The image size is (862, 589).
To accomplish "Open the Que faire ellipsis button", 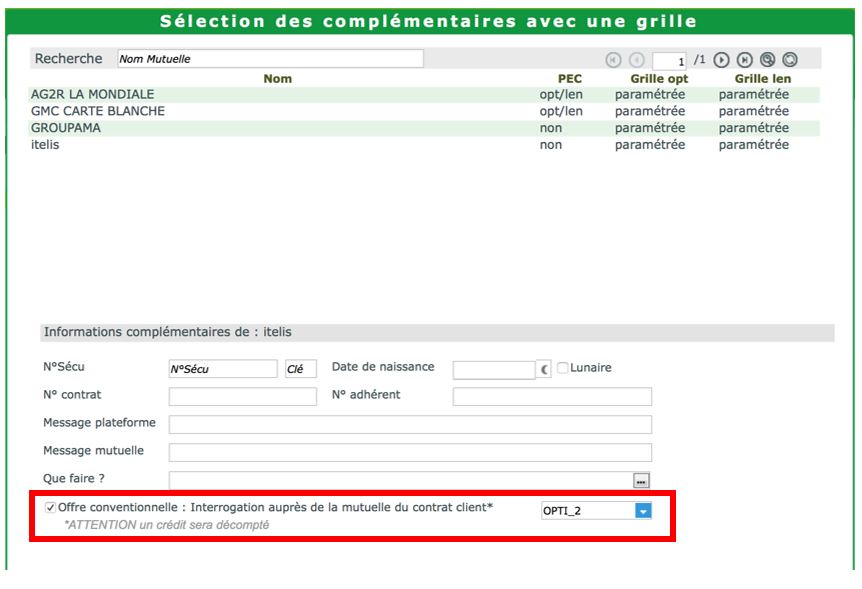I will (641, 480).
